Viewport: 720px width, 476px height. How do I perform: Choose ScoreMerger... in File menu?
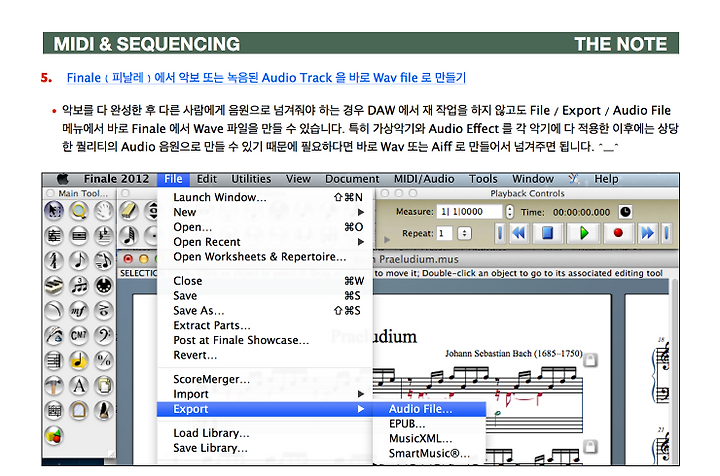[265, 379]
